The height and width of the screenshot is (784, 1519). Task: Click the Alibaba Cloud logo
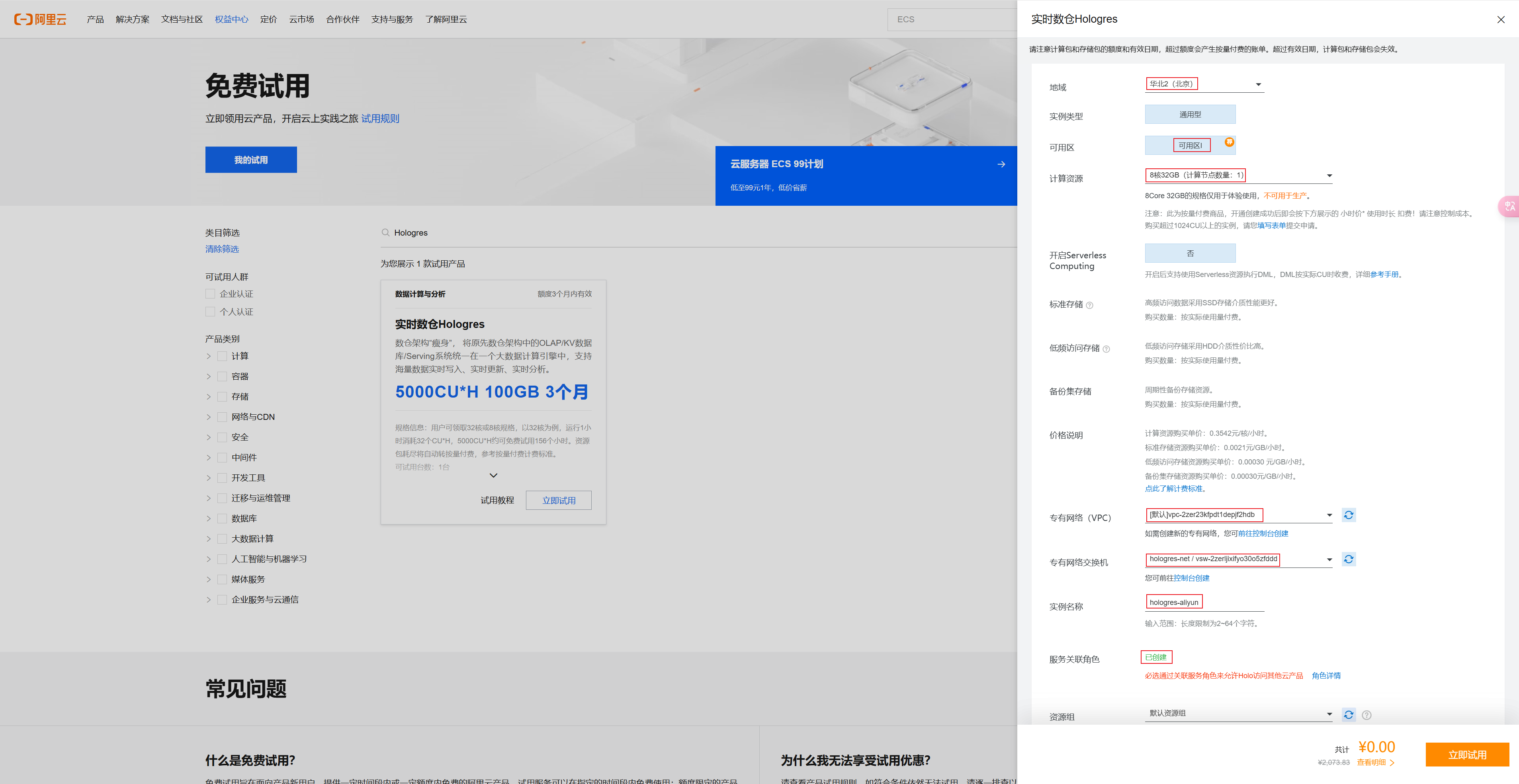coord(40,20)
